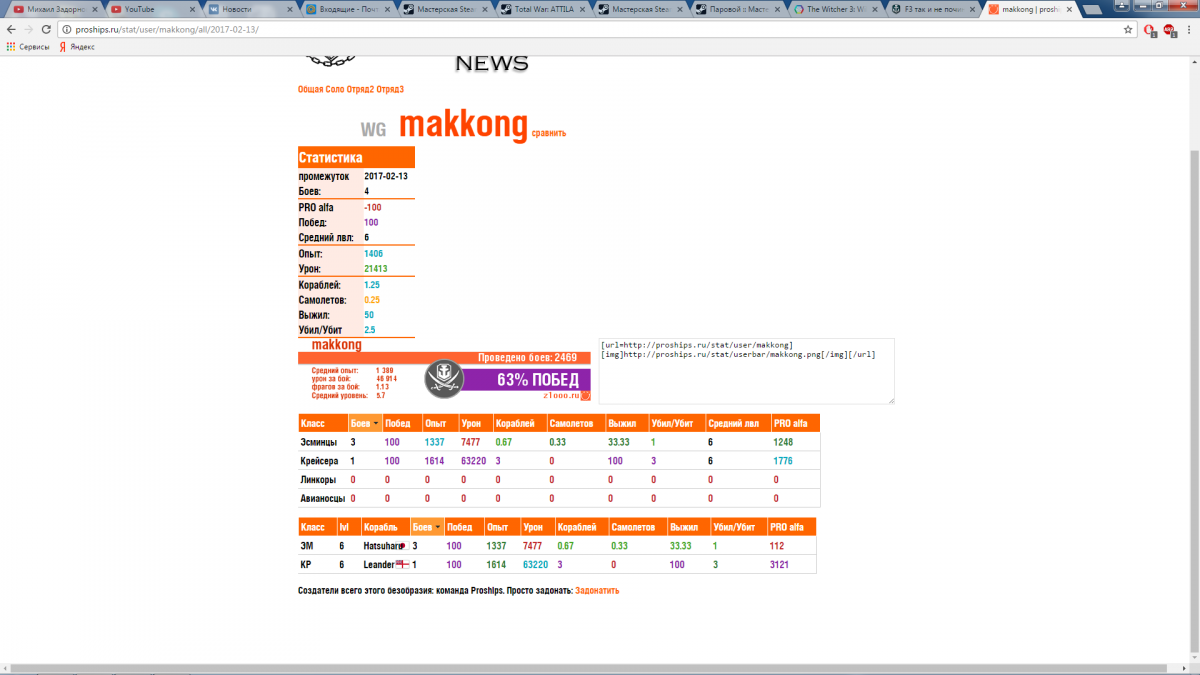Sort the class table by PRO alfa header
1200x675 pixels.
[x=790, y=424]
